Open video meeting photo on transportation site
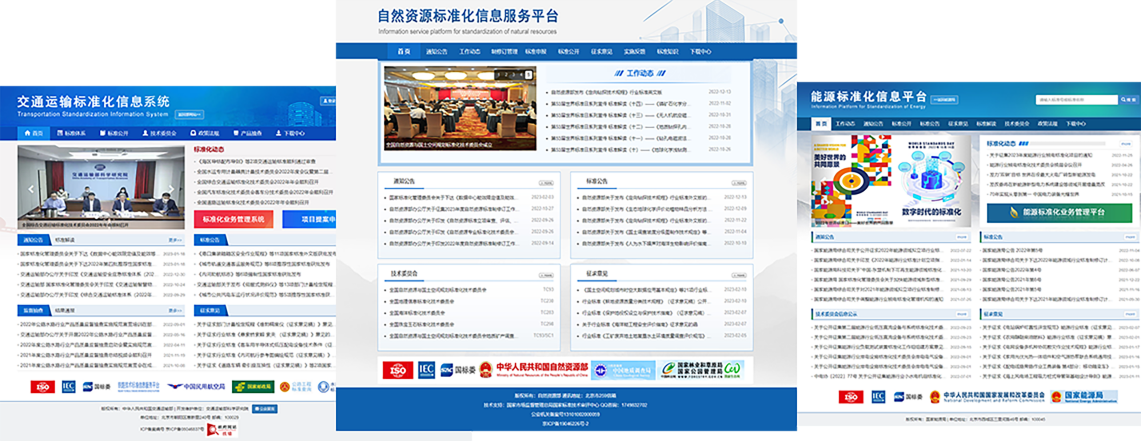 point(100,188)
